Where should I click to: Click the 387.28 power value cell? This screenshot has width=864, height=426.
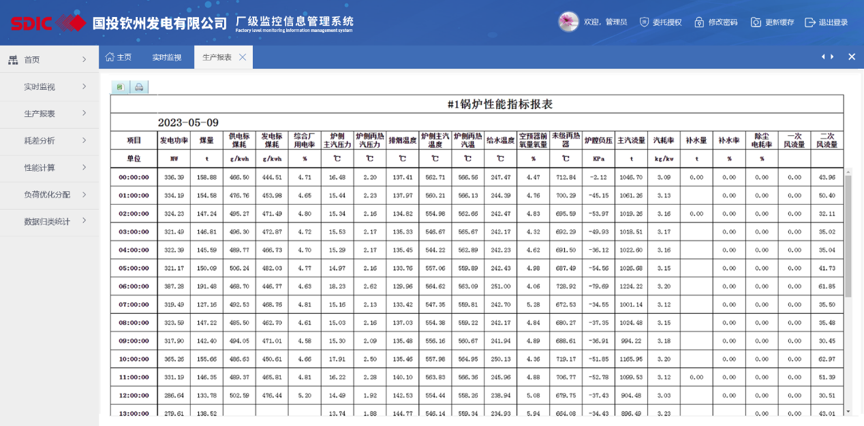173,286
